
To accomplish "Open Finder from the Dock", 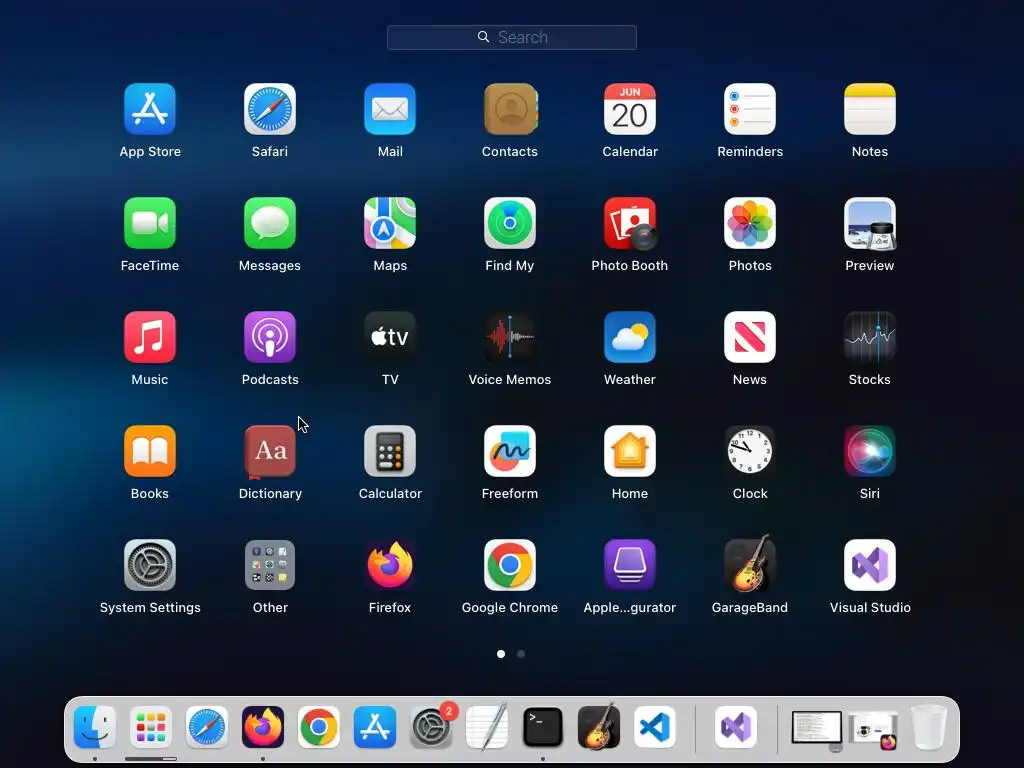I will tap(95, 727).
